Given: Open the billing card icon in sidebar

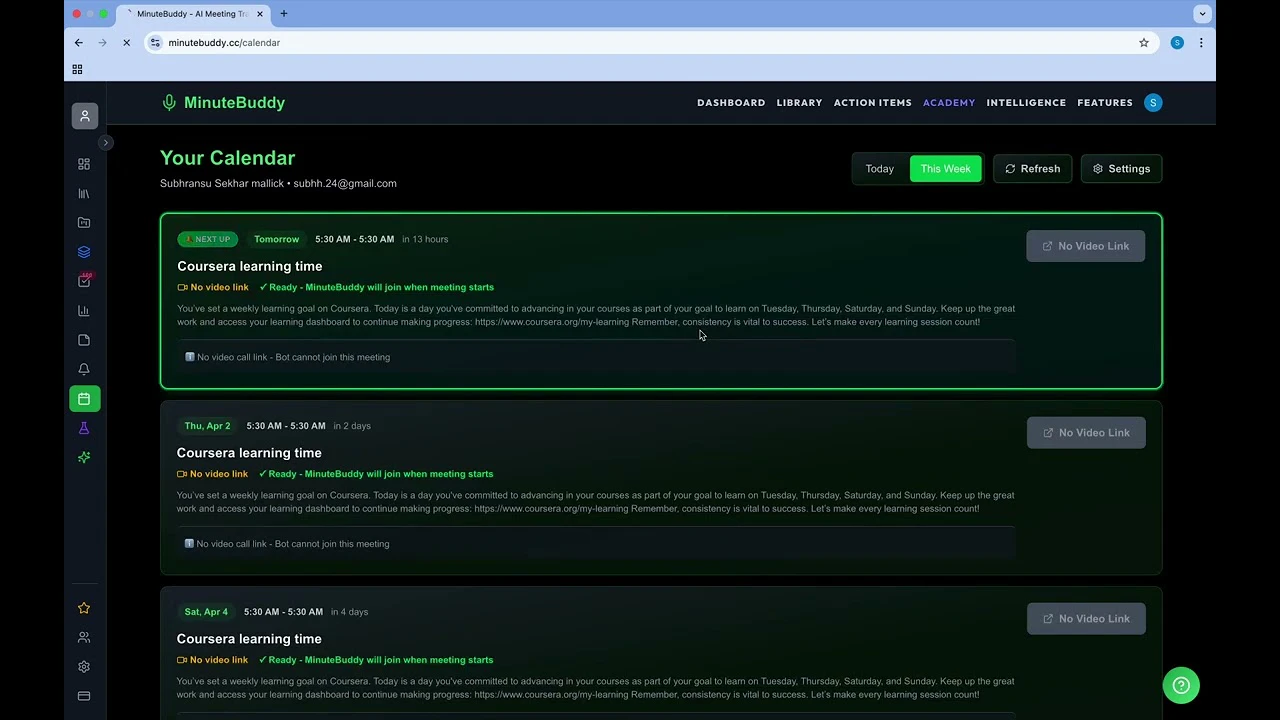Looking at the screenshot, I should 84,696.
